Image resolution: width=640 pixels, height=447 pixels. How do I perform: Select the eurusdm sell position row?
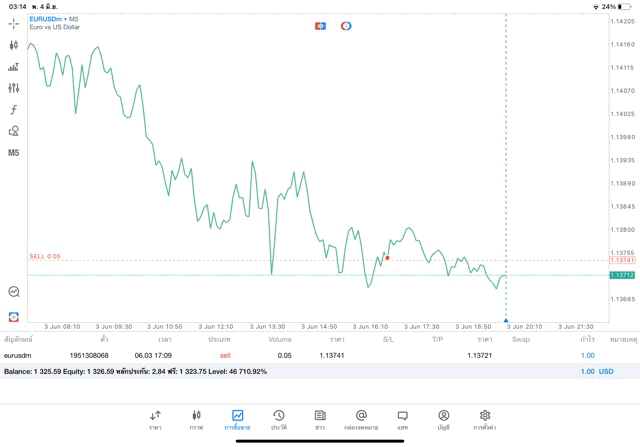[x=300, y=355]
